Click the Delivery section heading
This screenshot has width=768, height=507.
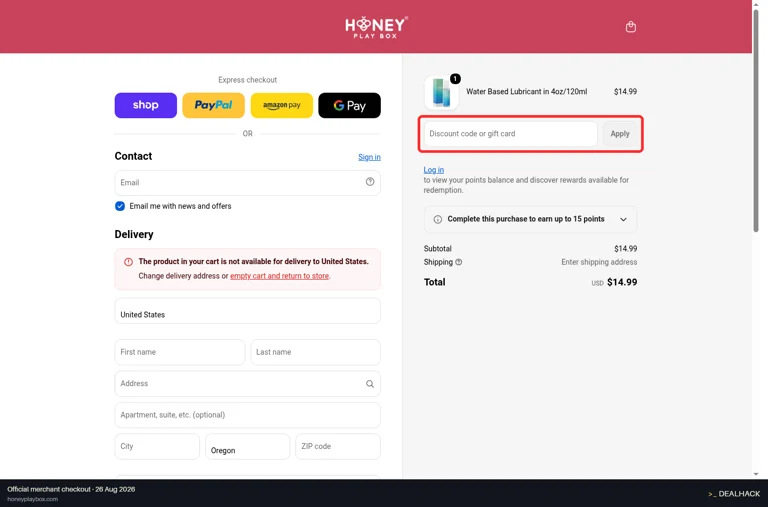(x=134, y=235)
